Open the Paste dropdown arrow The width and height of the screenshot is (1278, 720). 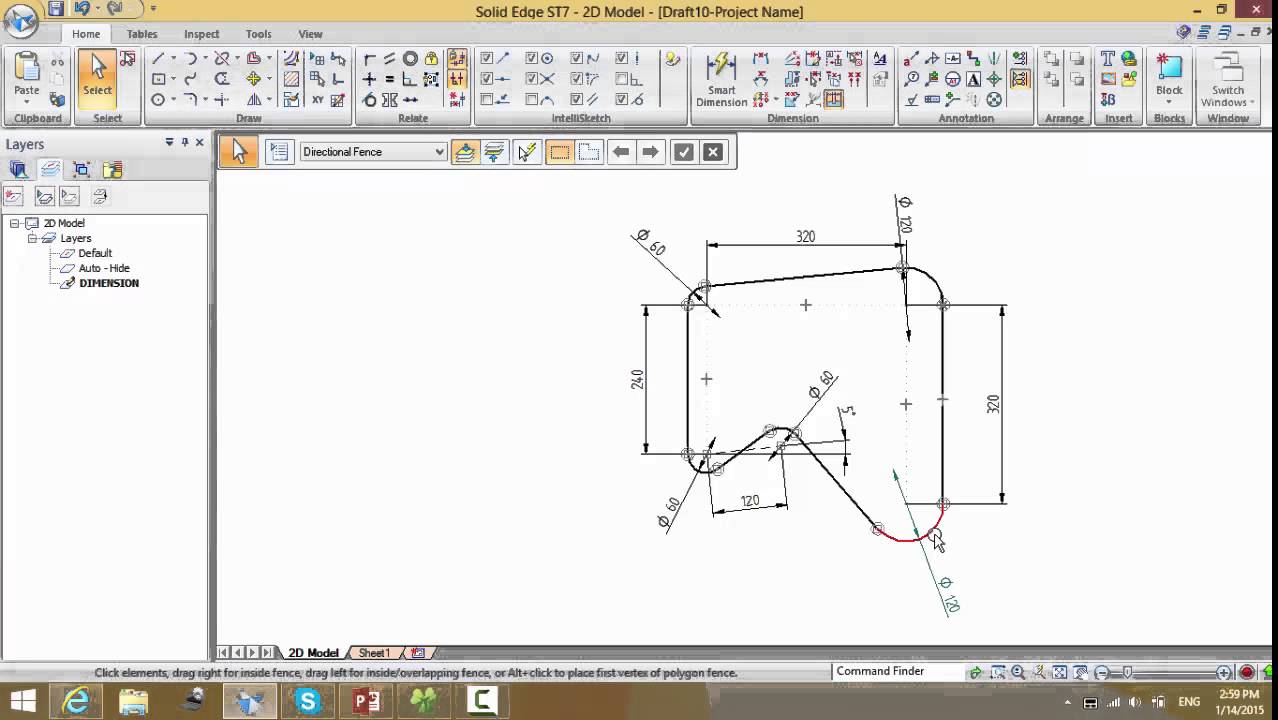[27, 103]
